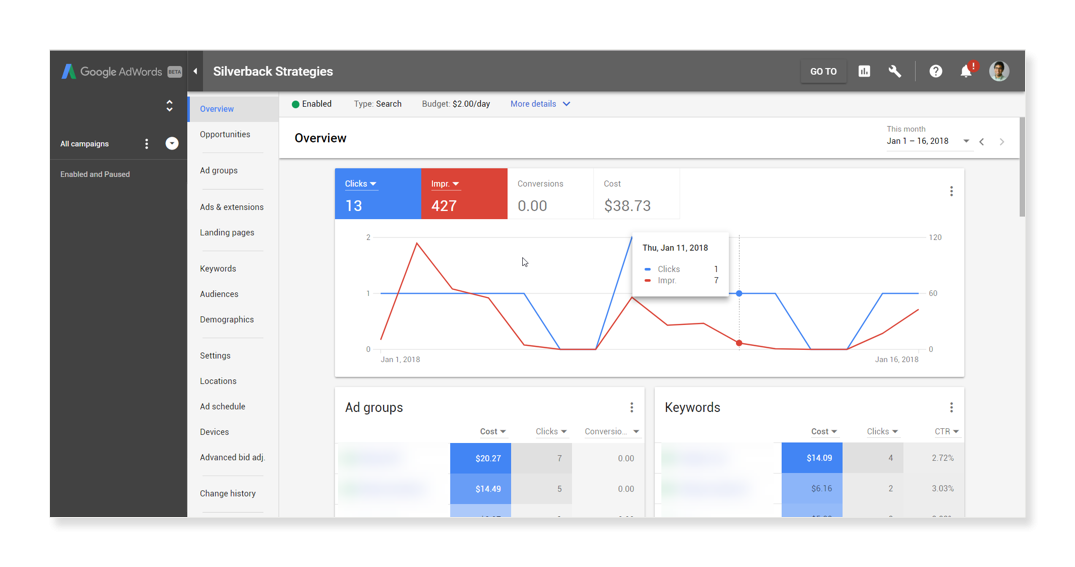
Task: Toggle the campaign list up-down arrows
Action: point(169,106)
